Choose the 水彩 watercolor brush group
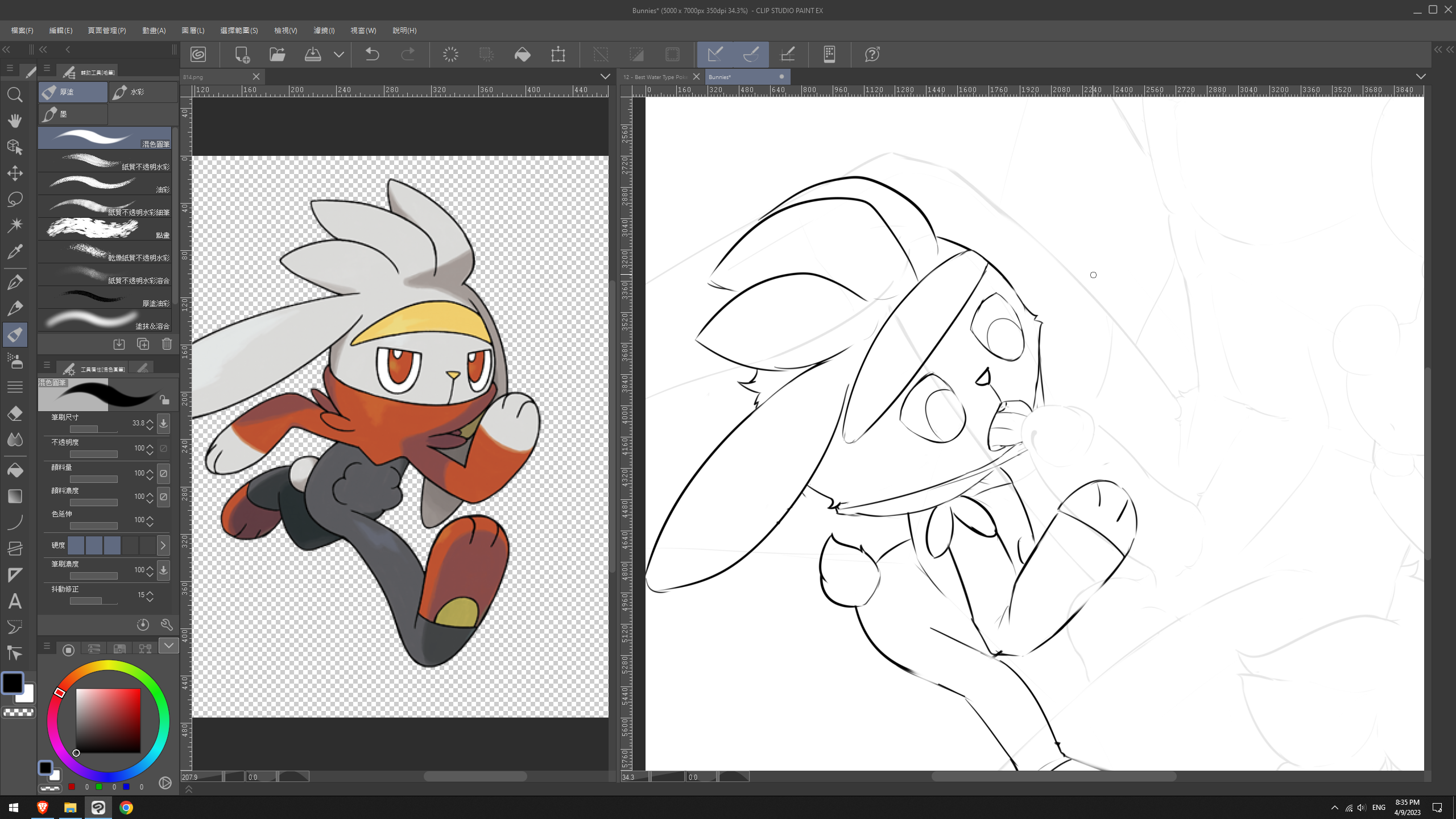 pyautogui.click(x=142, y=92)
